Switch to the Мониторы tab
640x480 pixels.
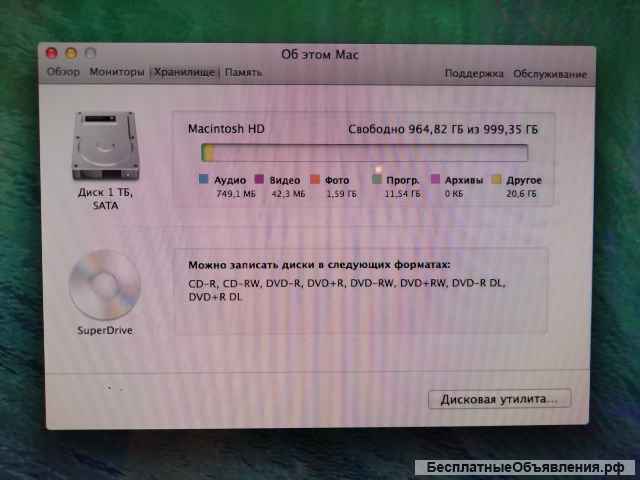click(117, 72)
